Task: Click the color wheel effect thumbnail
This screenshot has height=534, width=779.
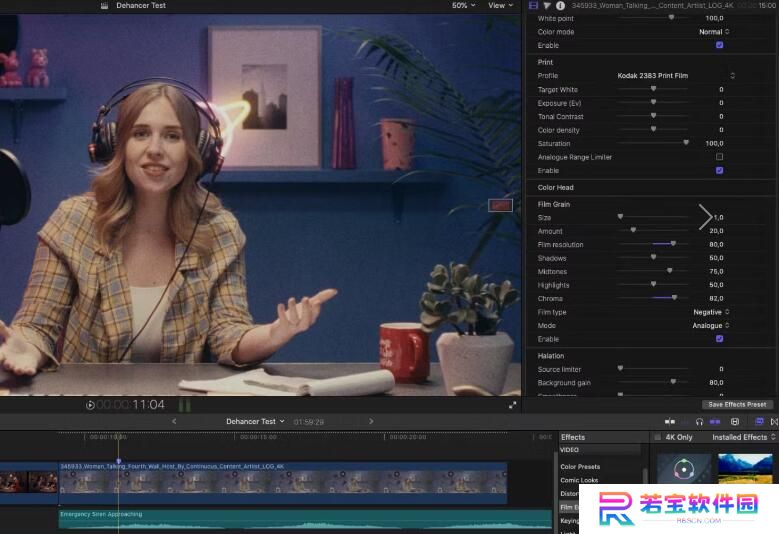Action: [x=684, y=468]
